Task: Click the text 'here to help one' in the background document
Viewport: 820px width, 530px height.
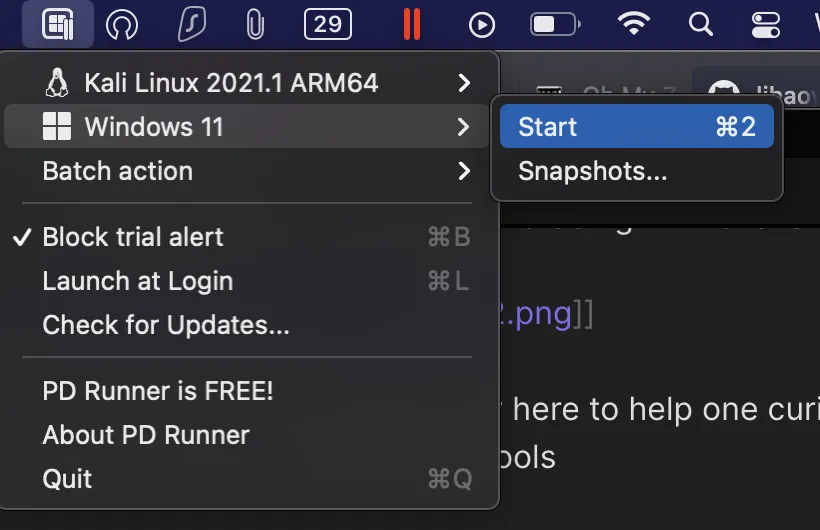Action: coord(634,409)
